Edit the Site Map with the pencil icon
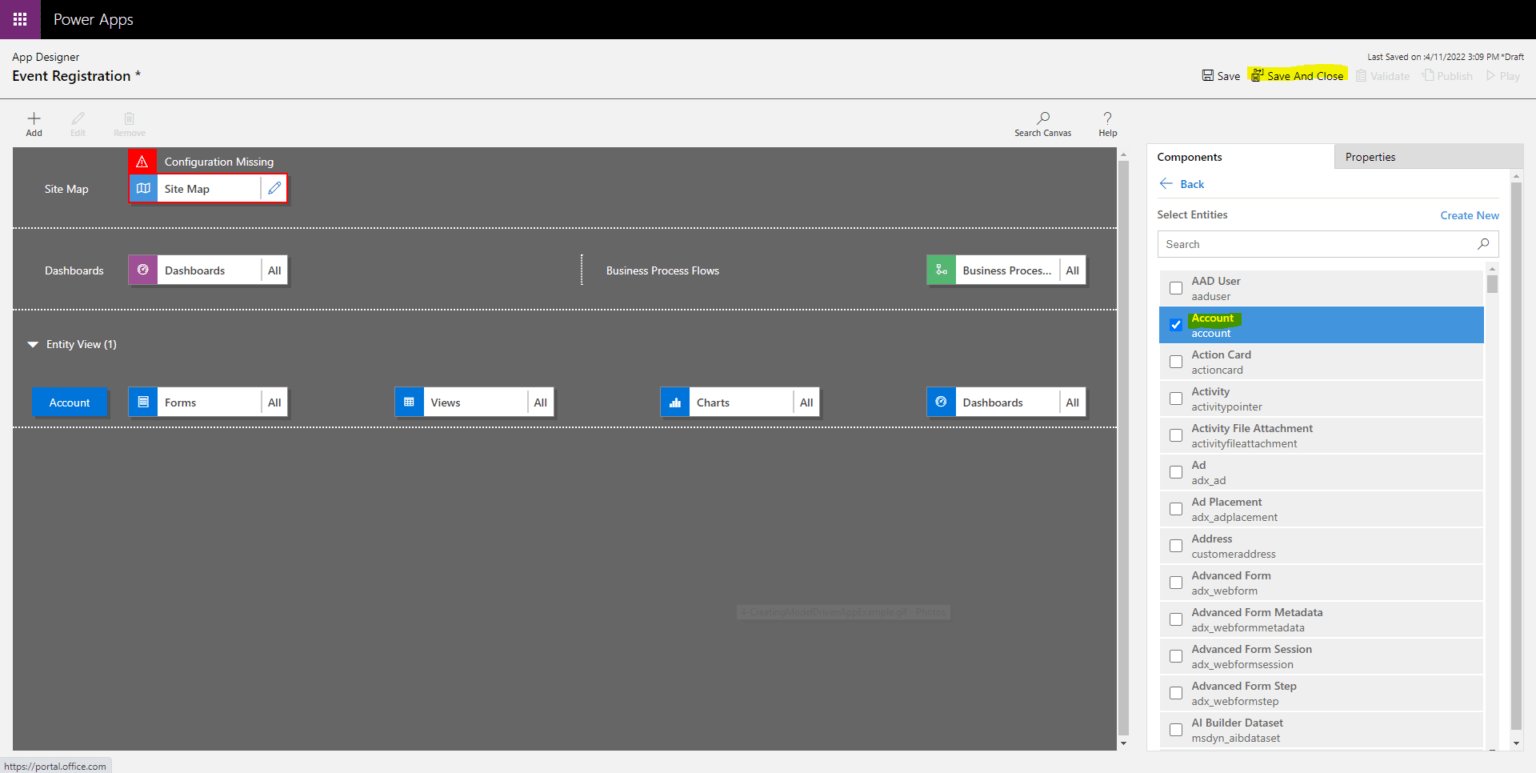1536x773 pixels. (274, 188)
